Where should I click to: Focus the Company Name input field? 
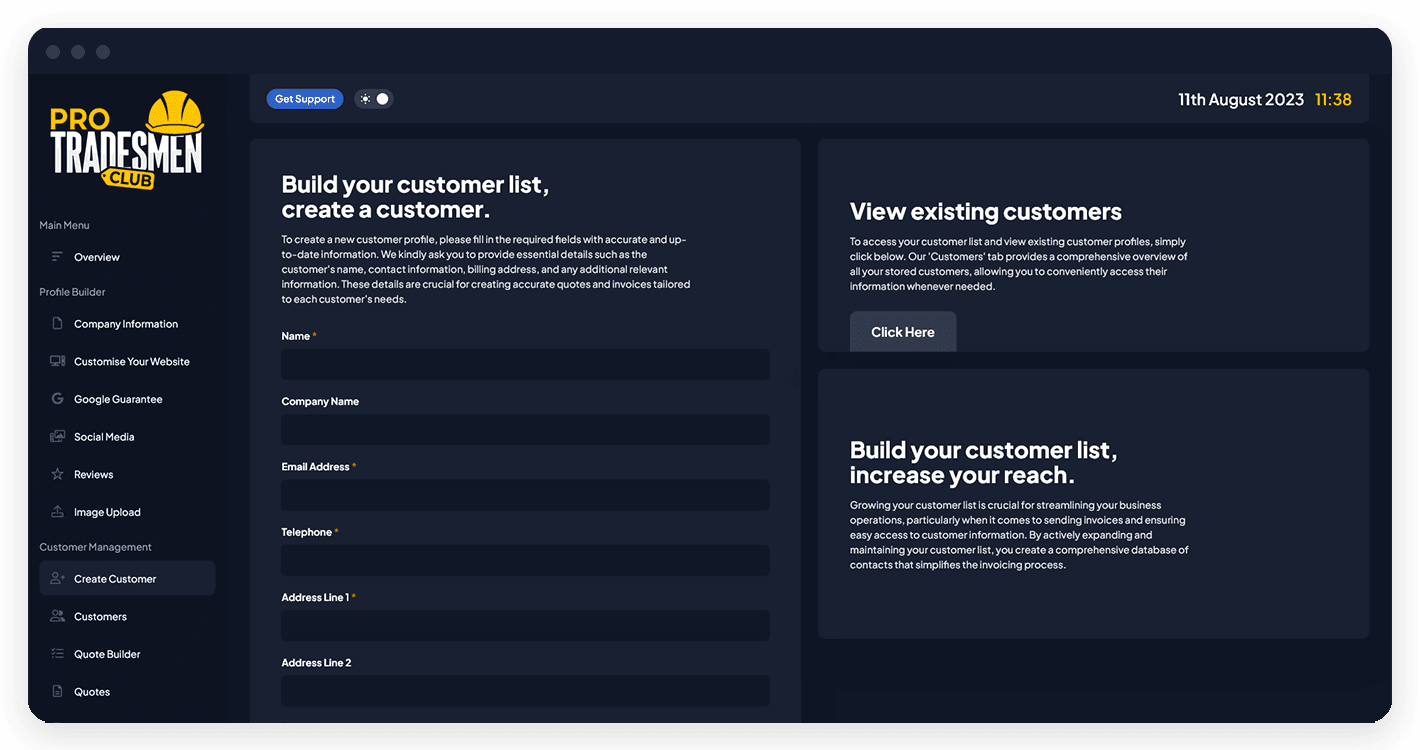[525, 430]
